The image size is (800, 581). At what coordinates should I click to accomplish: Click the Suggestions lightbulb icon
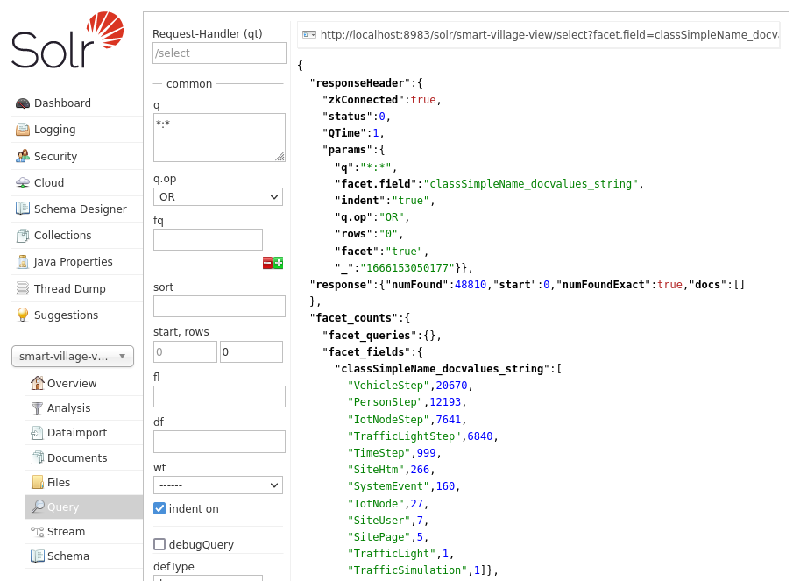[x=23, y=315]
